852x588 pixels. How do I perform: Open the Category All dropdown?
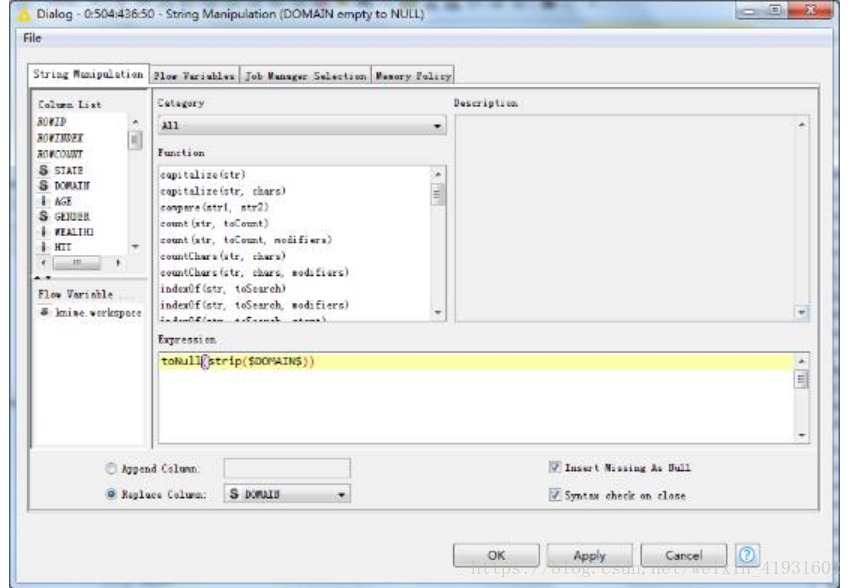tap(302, 126)
